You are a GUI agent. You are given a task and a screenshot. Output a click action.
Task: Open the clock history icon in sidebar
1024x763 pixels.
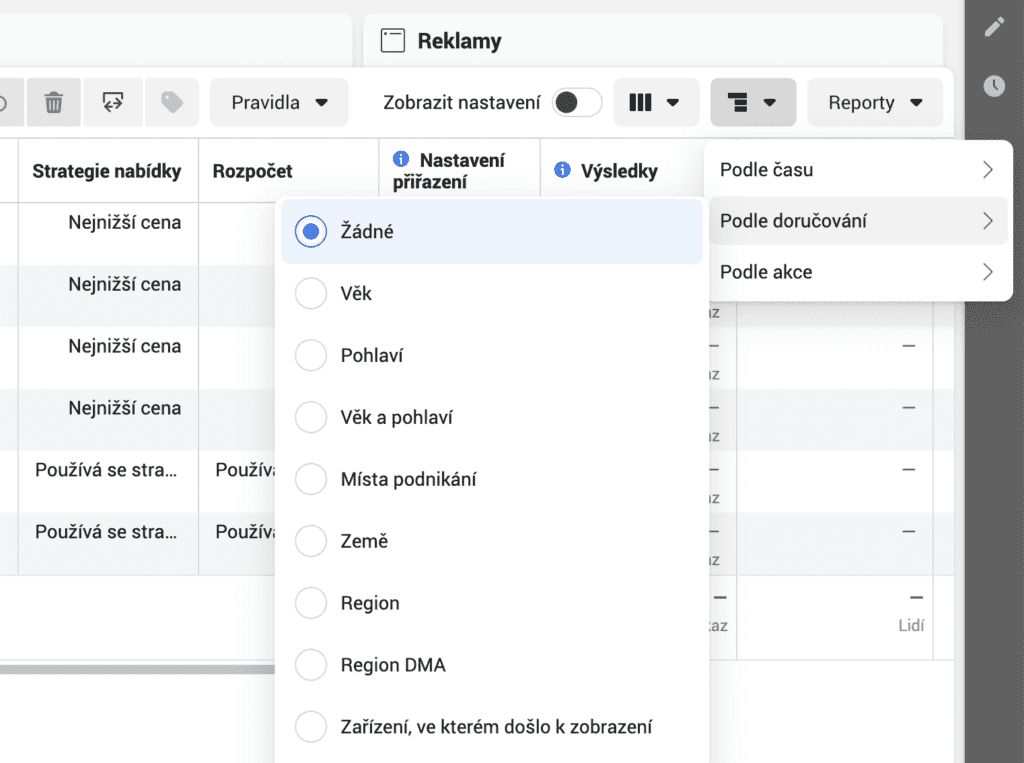click(x=994, y=86)
